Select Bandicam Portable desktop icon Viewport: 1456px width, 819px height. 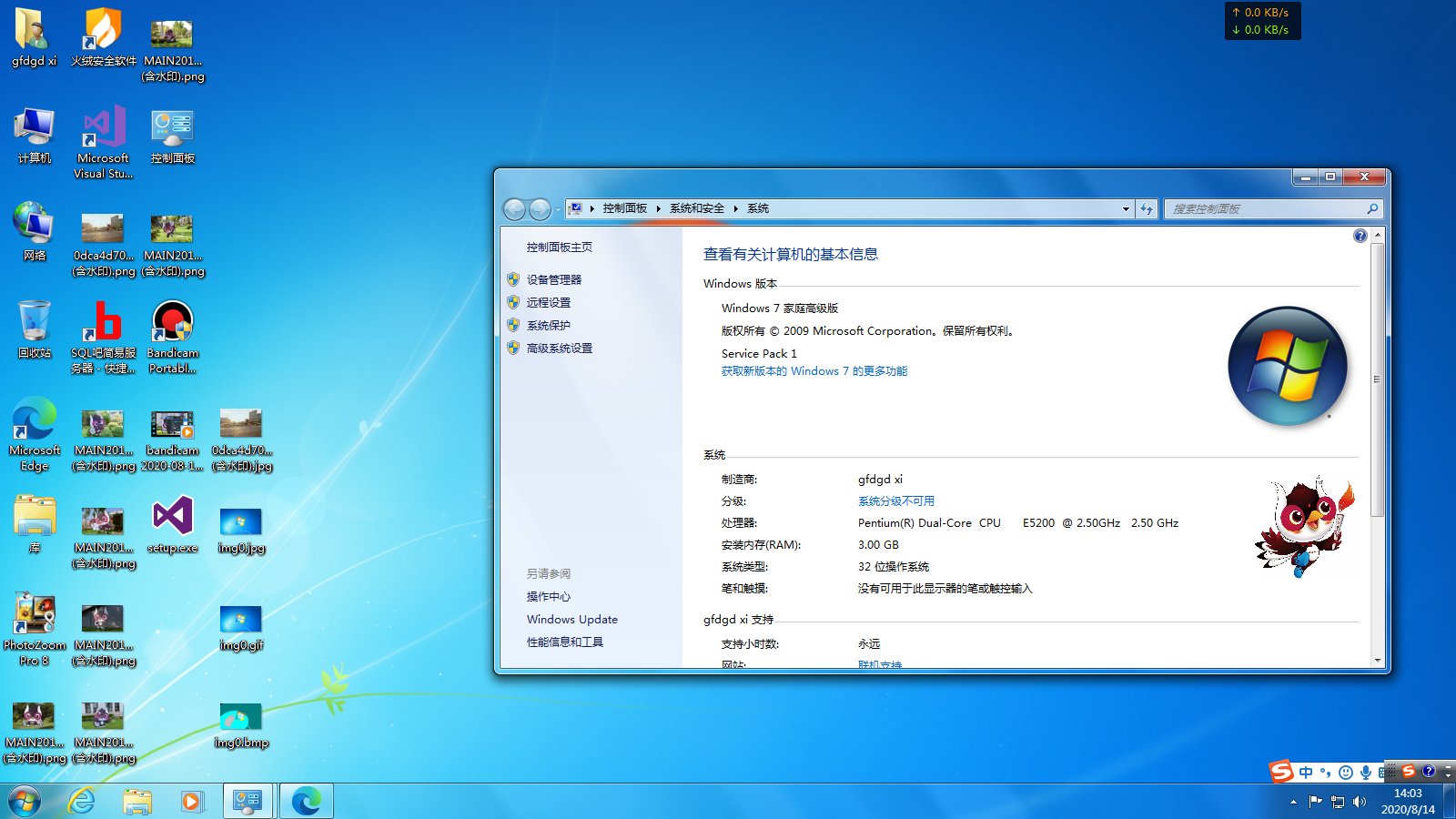pyautogui.click(x=172, y=337)
